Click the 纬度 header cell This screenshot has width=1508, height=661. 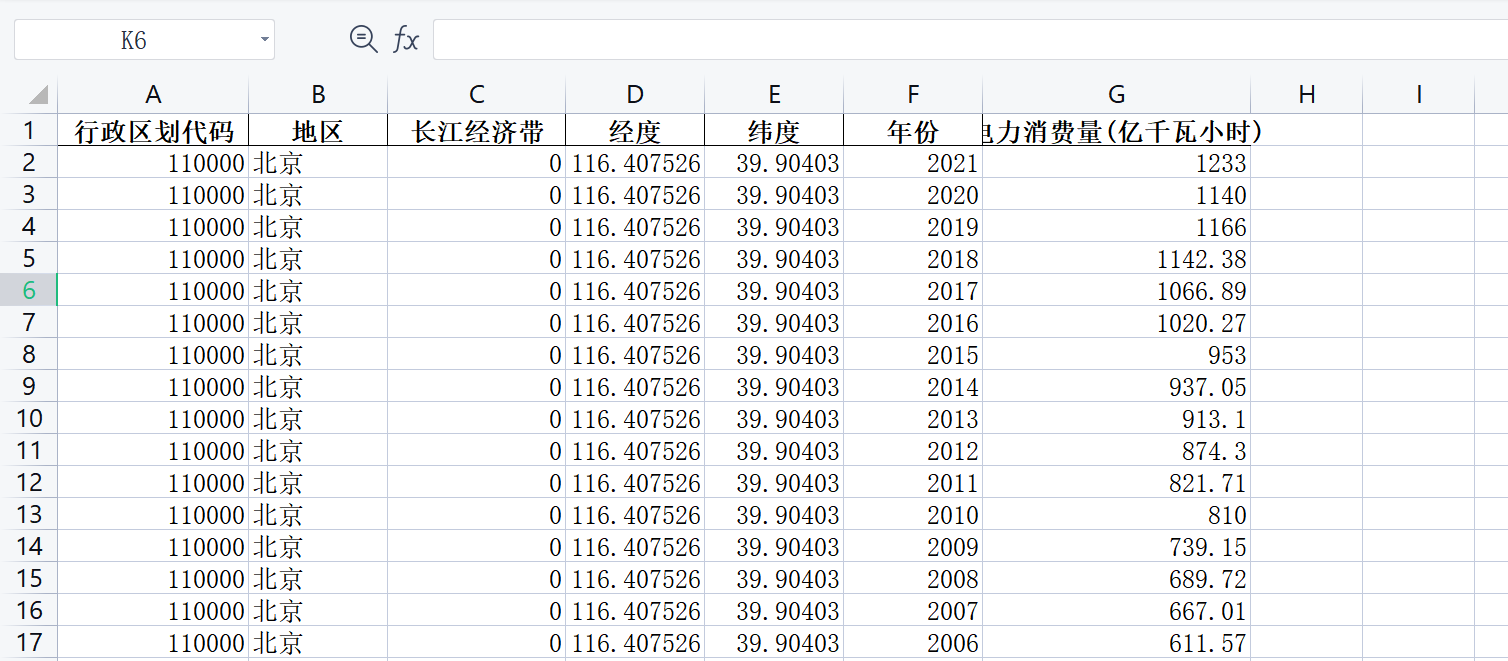pos(774,131)
